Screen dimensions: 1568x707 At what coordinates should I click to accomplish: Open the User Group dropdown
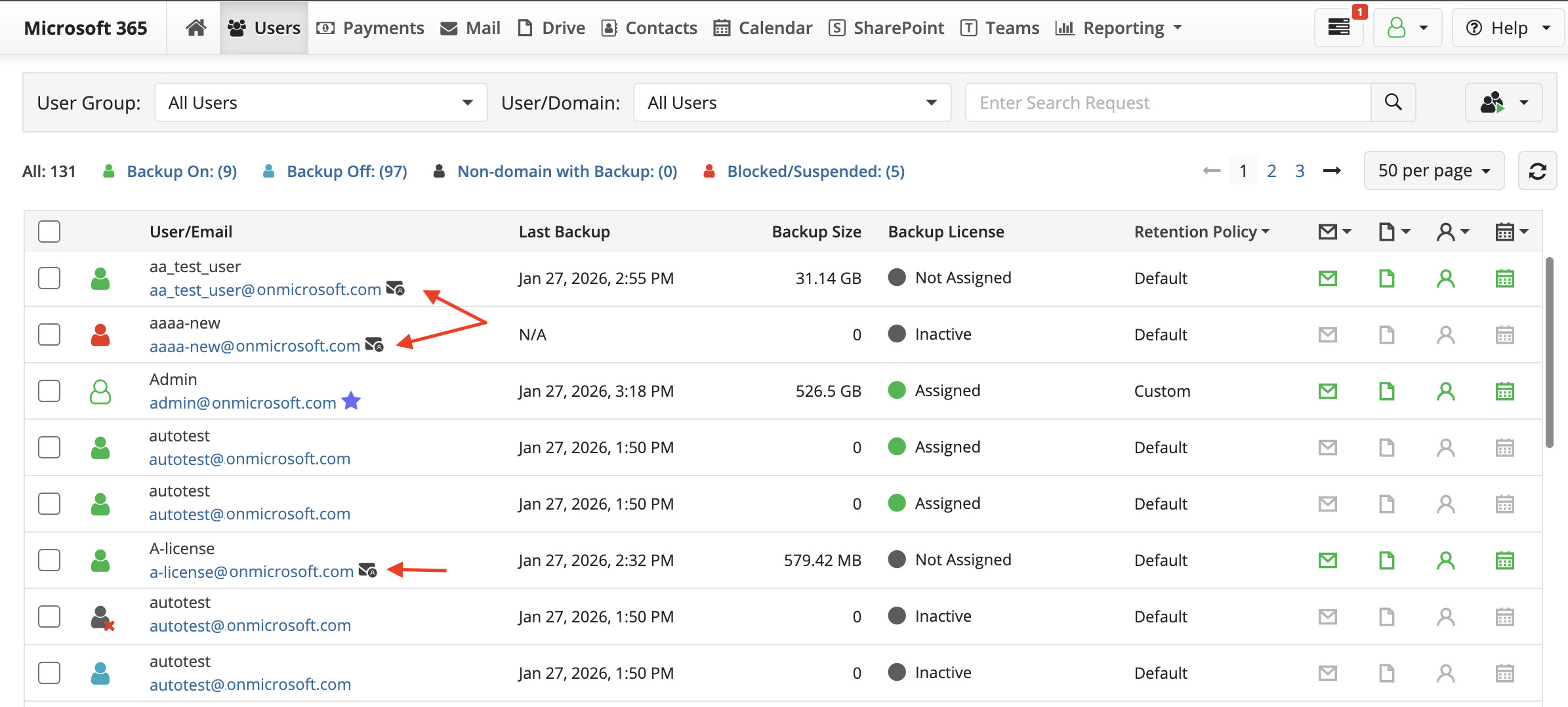point(321,102)
